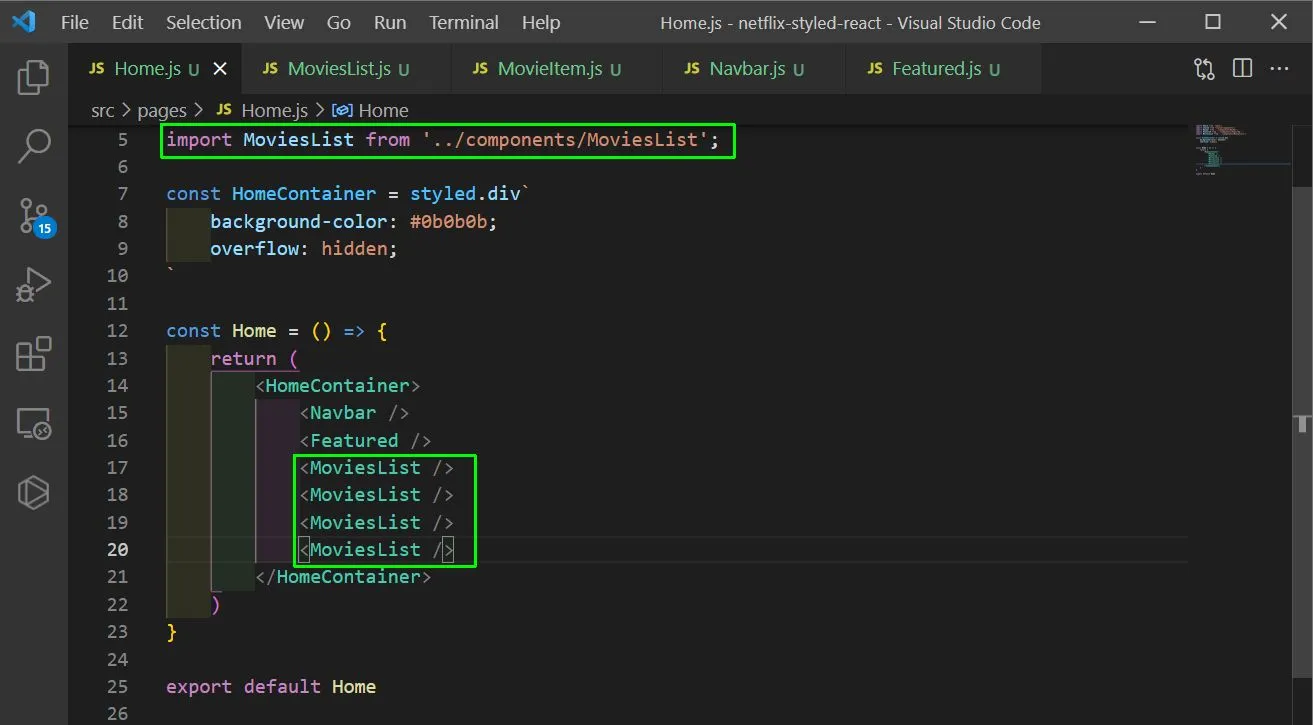Image resolution: width=1313 pixels, height=725 pixels.
Task: Click the JS icon on Navbar.js tab
Action: click(x=692, y=69)
